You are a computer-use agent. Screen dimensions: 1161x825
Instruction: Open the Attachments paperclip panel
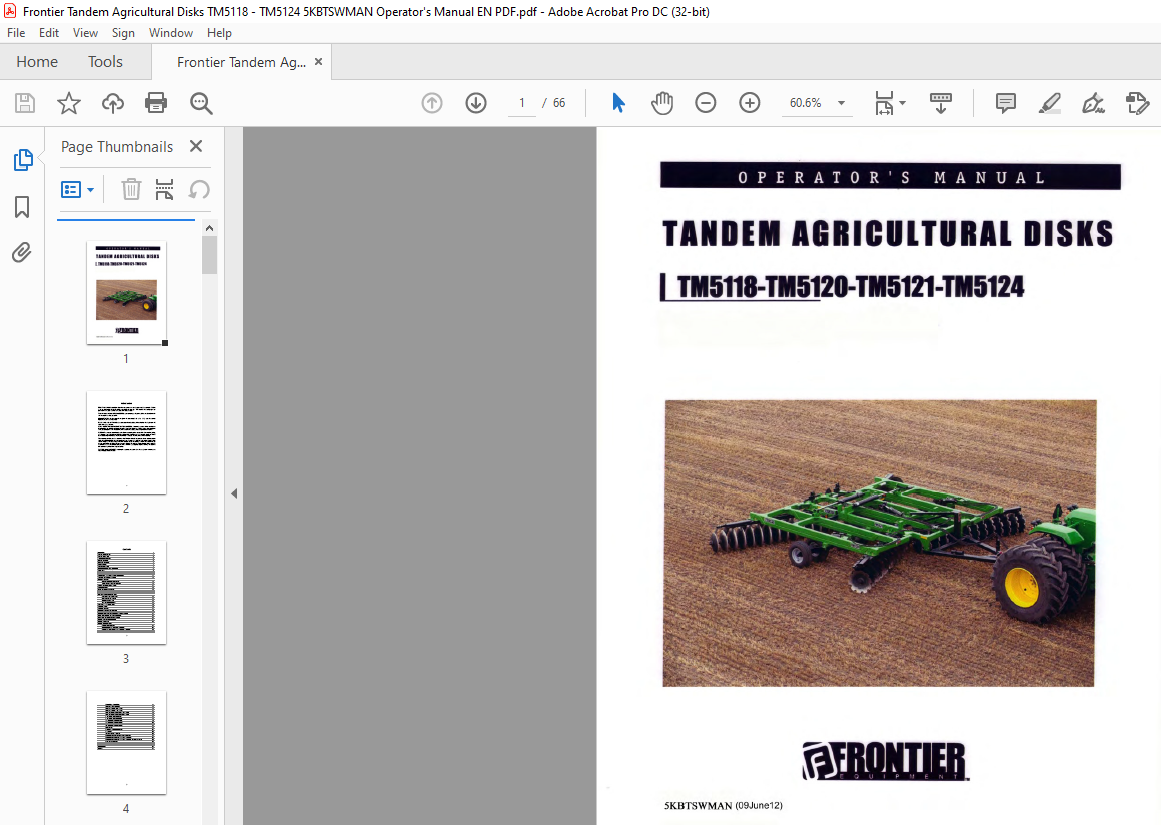click(x=22, y=253)
